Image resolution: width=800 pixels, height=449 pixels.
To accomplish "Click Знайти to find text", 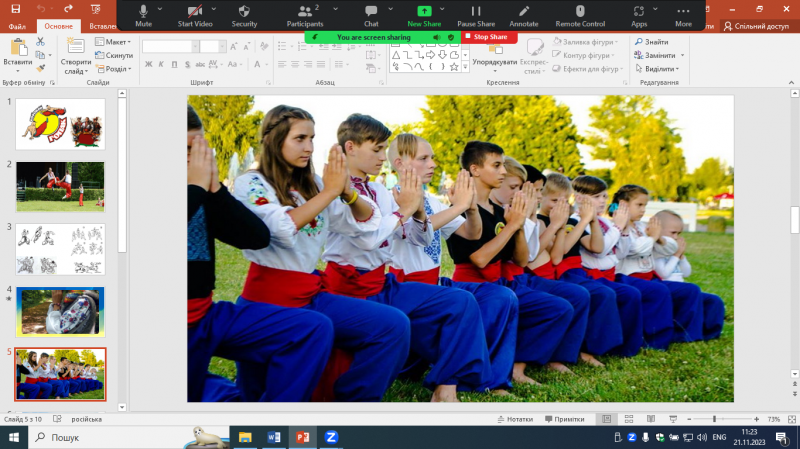I will 652,42.
